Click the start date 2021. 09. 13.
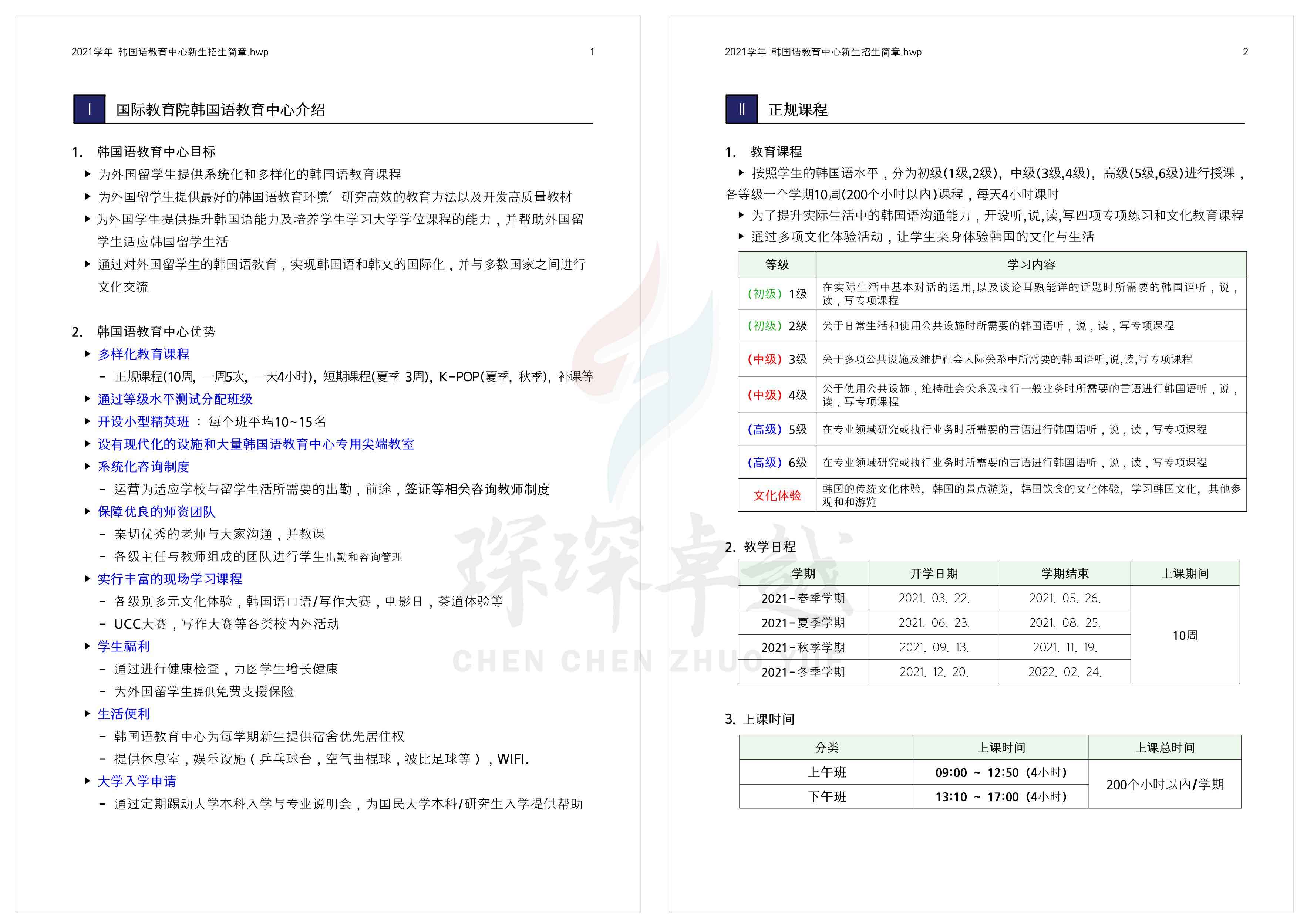 click(934, 647)
